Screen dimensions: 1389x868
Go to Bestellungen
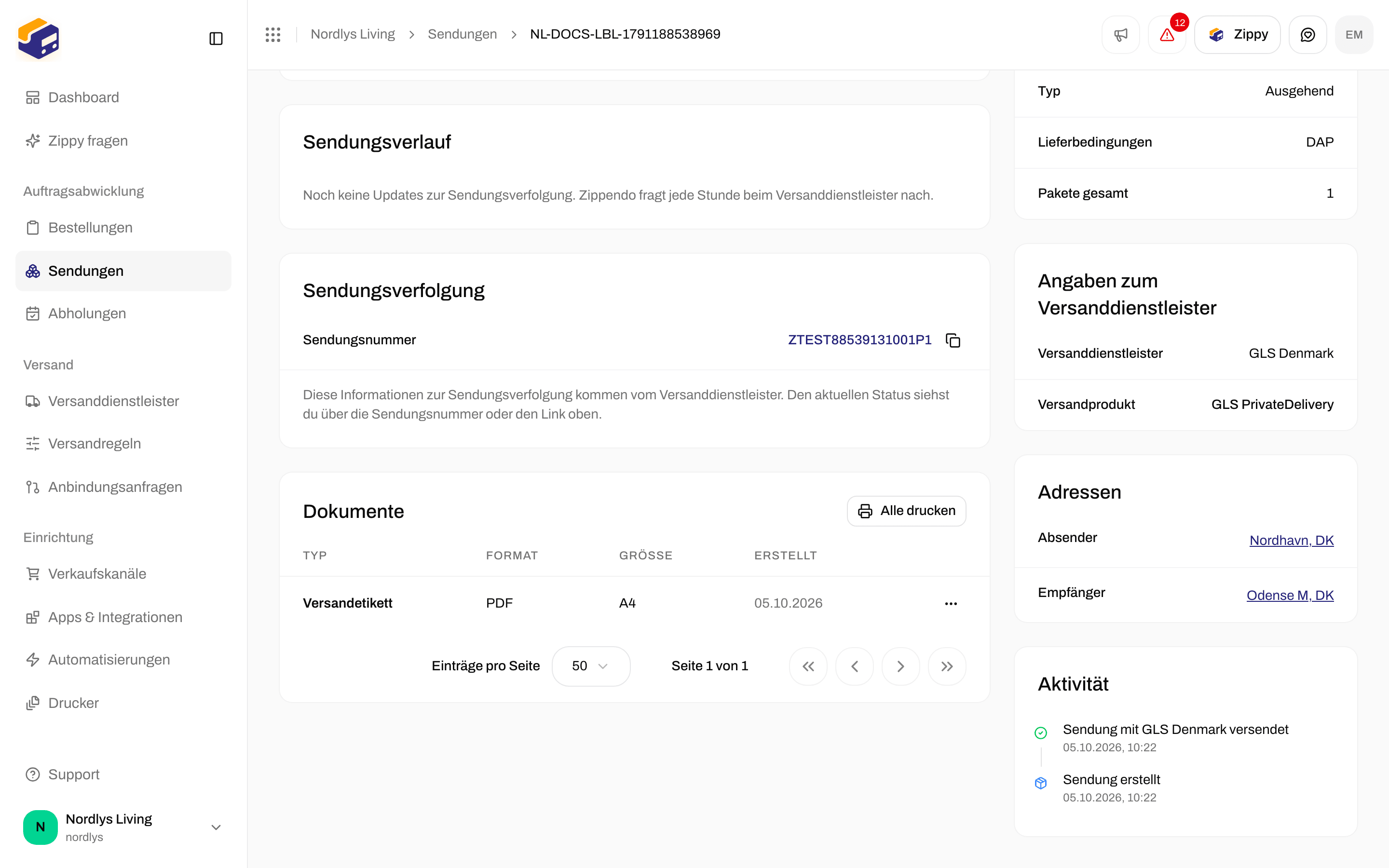(123, 227)
